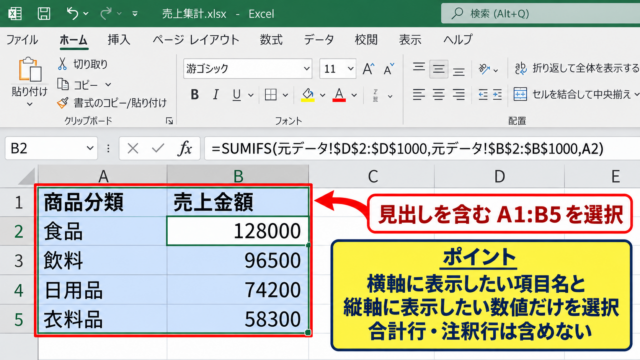
Task: Open the データ tab
Action: tap(319, 40)
